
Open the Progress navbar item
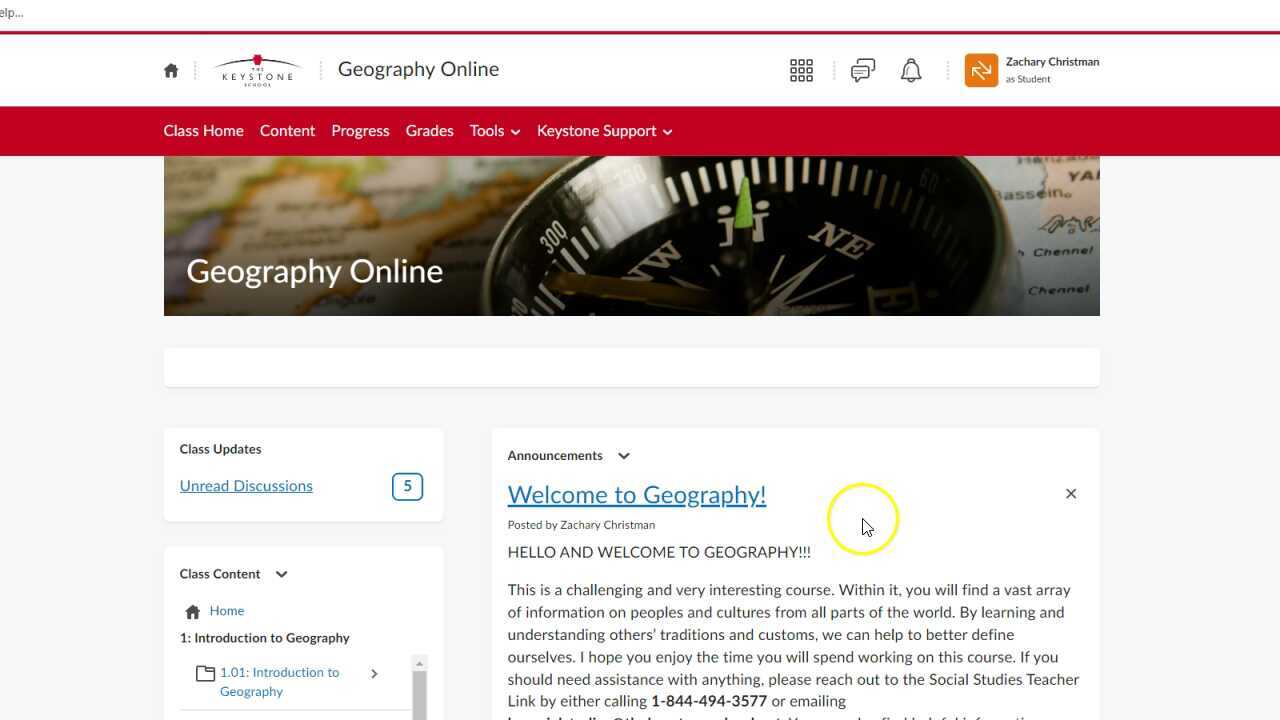(x=360, y=131)
